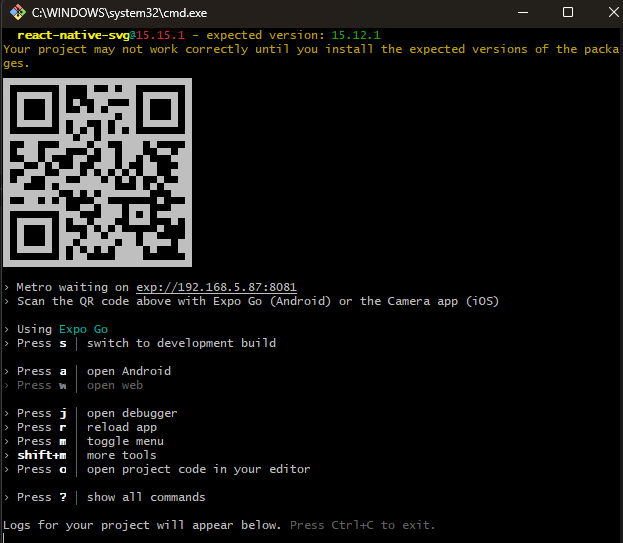Select the 'switch to development build' line

(181, 343)
